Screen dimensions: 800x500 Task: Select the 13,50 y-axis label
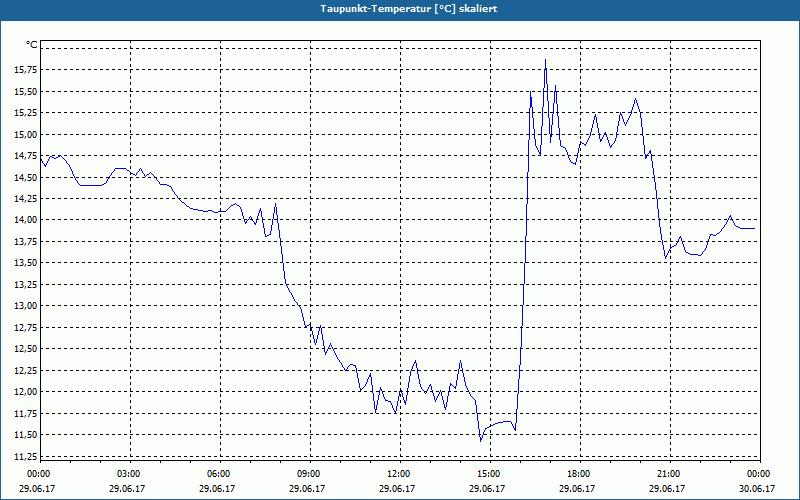(x=26, y=263)
